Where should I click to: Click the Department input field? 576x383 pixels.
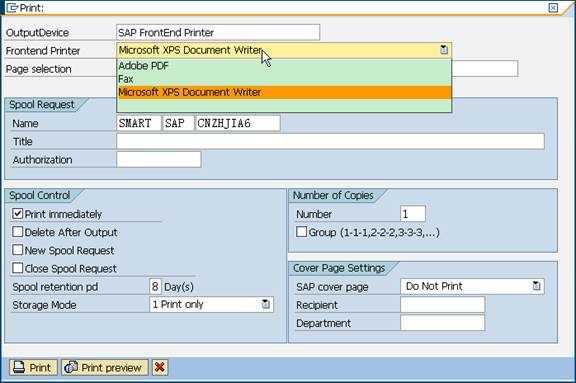click(443, 323)
